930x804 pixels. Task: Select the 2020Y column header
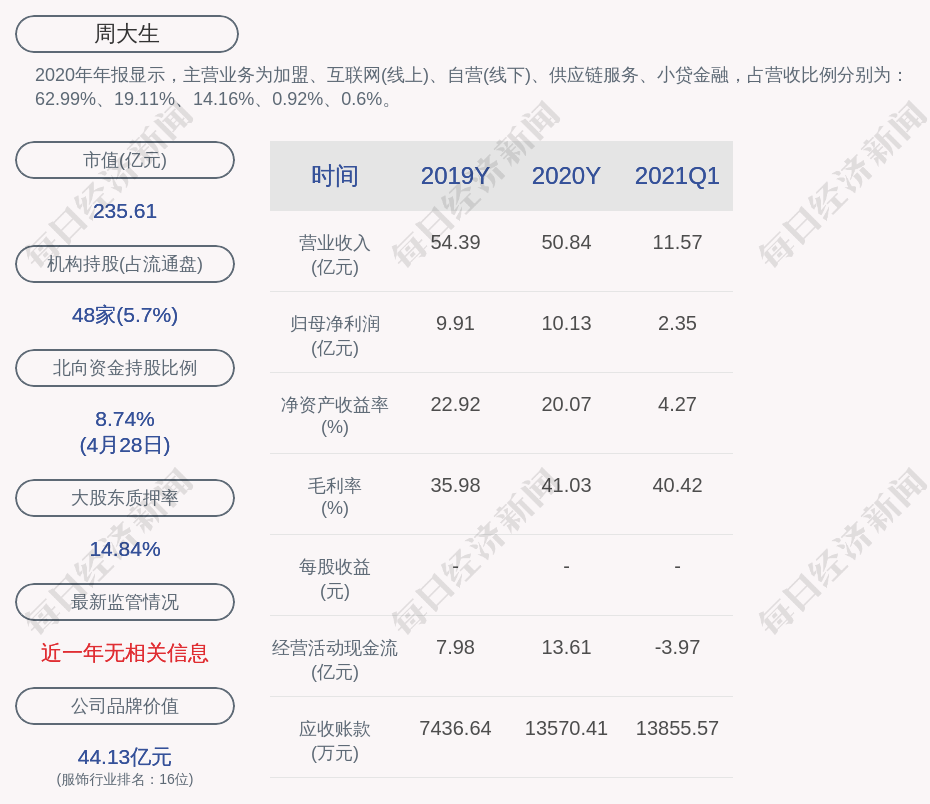click(x=566, y=176)
